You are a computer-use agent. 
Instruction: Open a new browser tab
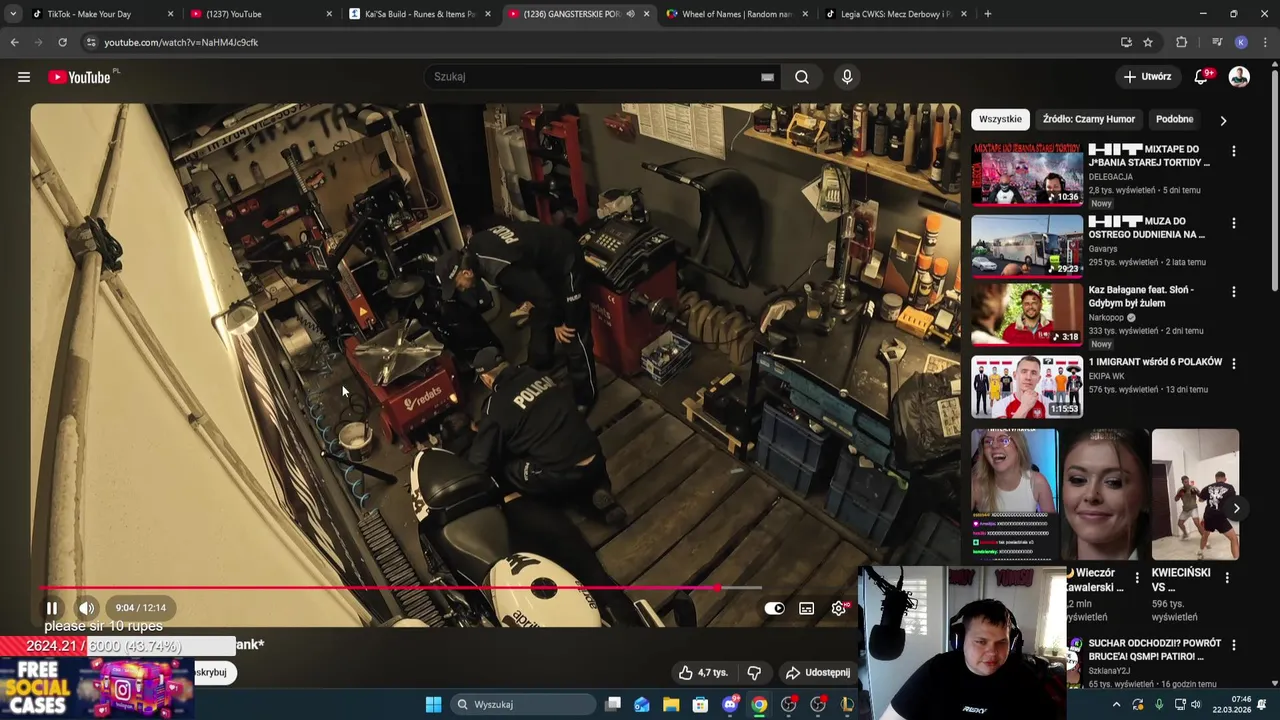point(988,14)
